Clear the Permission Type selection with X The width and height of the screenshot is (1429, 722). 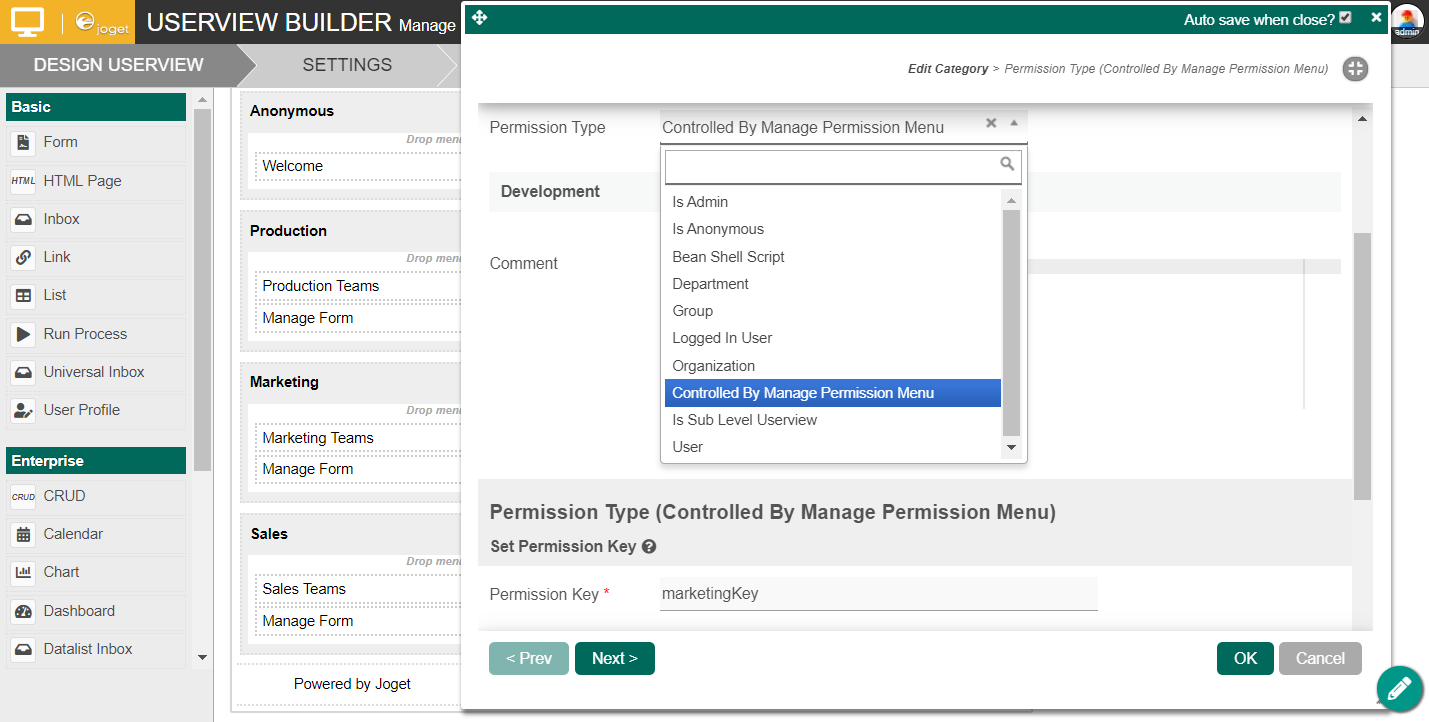tap(991, 123)
